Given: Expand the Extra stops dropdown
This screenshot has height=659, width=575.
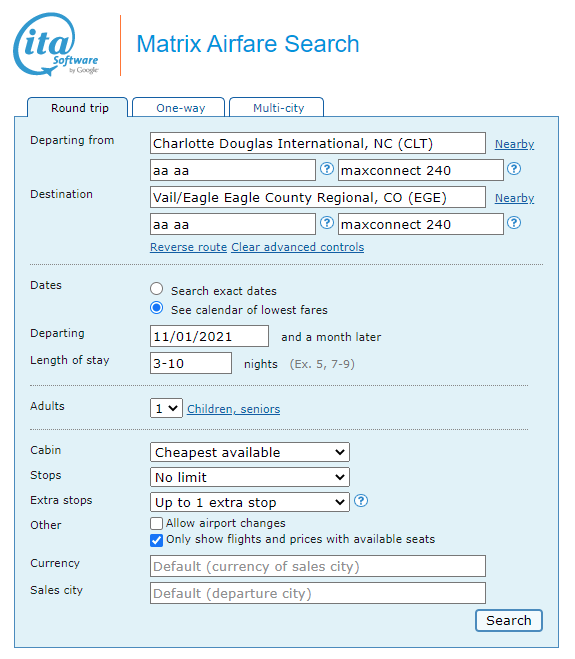Looking at the screenshot, I should click(x=250, y=502).
